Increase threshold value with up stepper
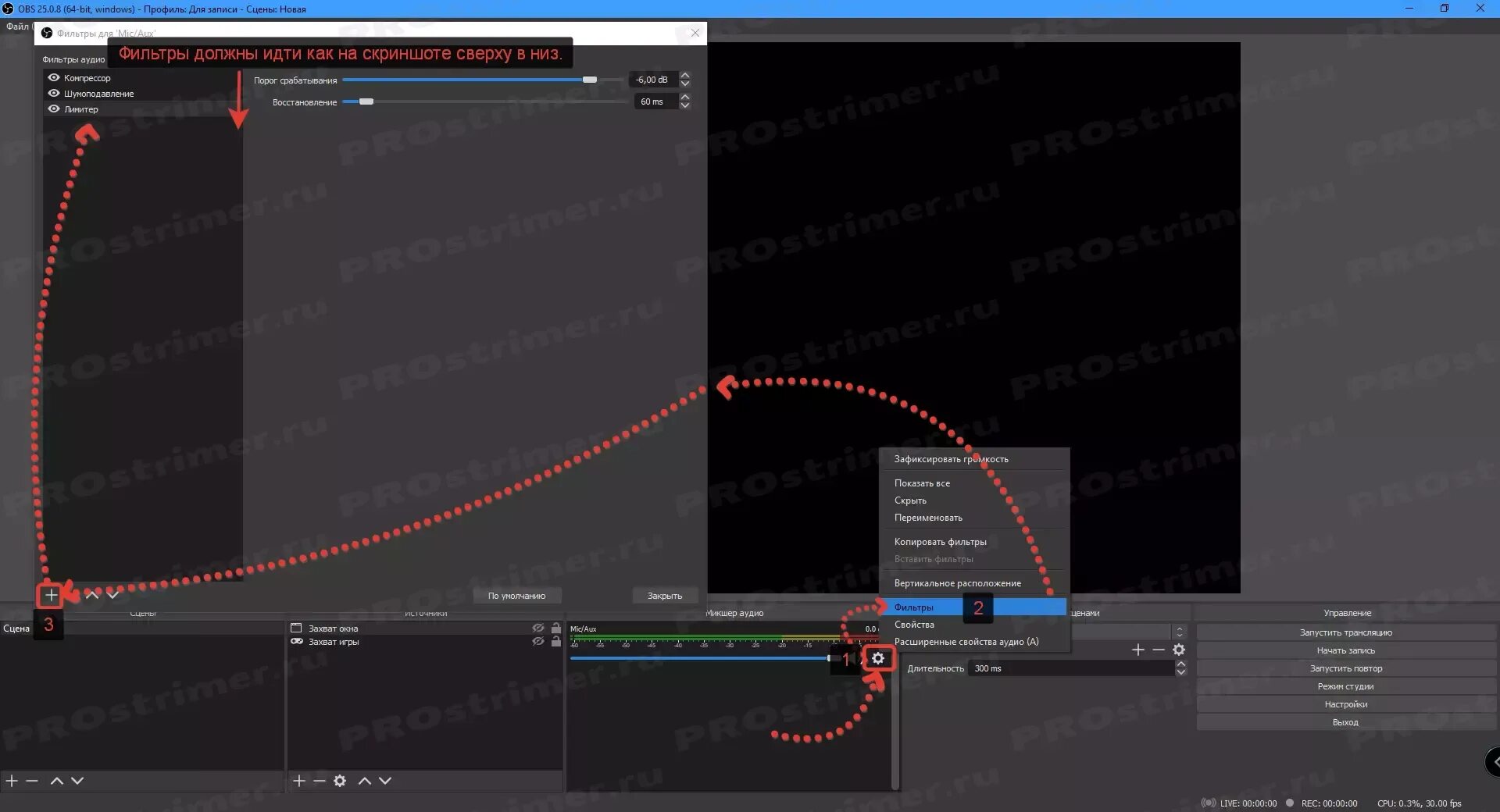This screenshot has height=812, width=1500. (685, 76)
